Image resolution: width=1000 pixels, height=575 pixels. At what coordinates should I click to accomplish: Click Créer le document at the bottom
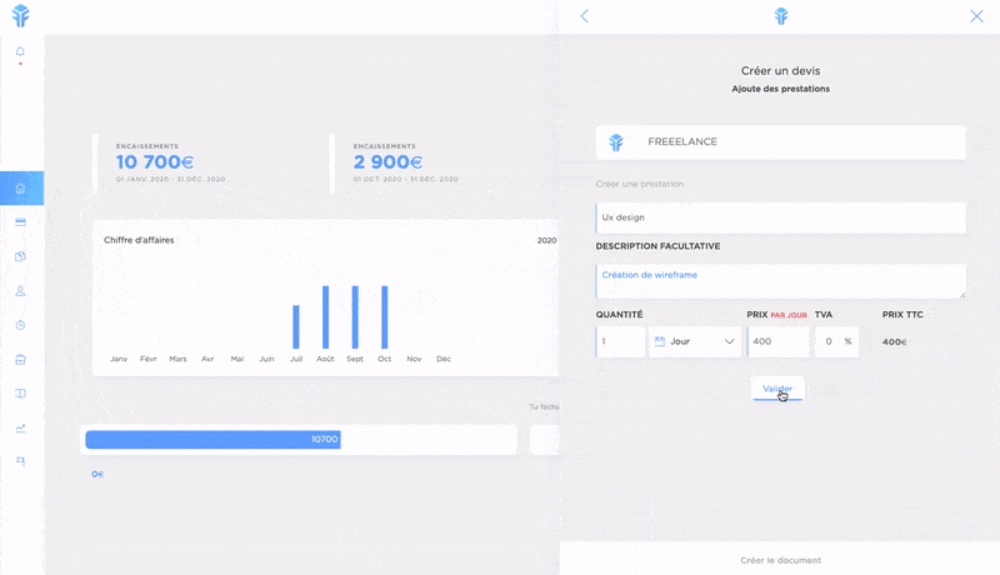pyautogui.click(x=780, y=560)
